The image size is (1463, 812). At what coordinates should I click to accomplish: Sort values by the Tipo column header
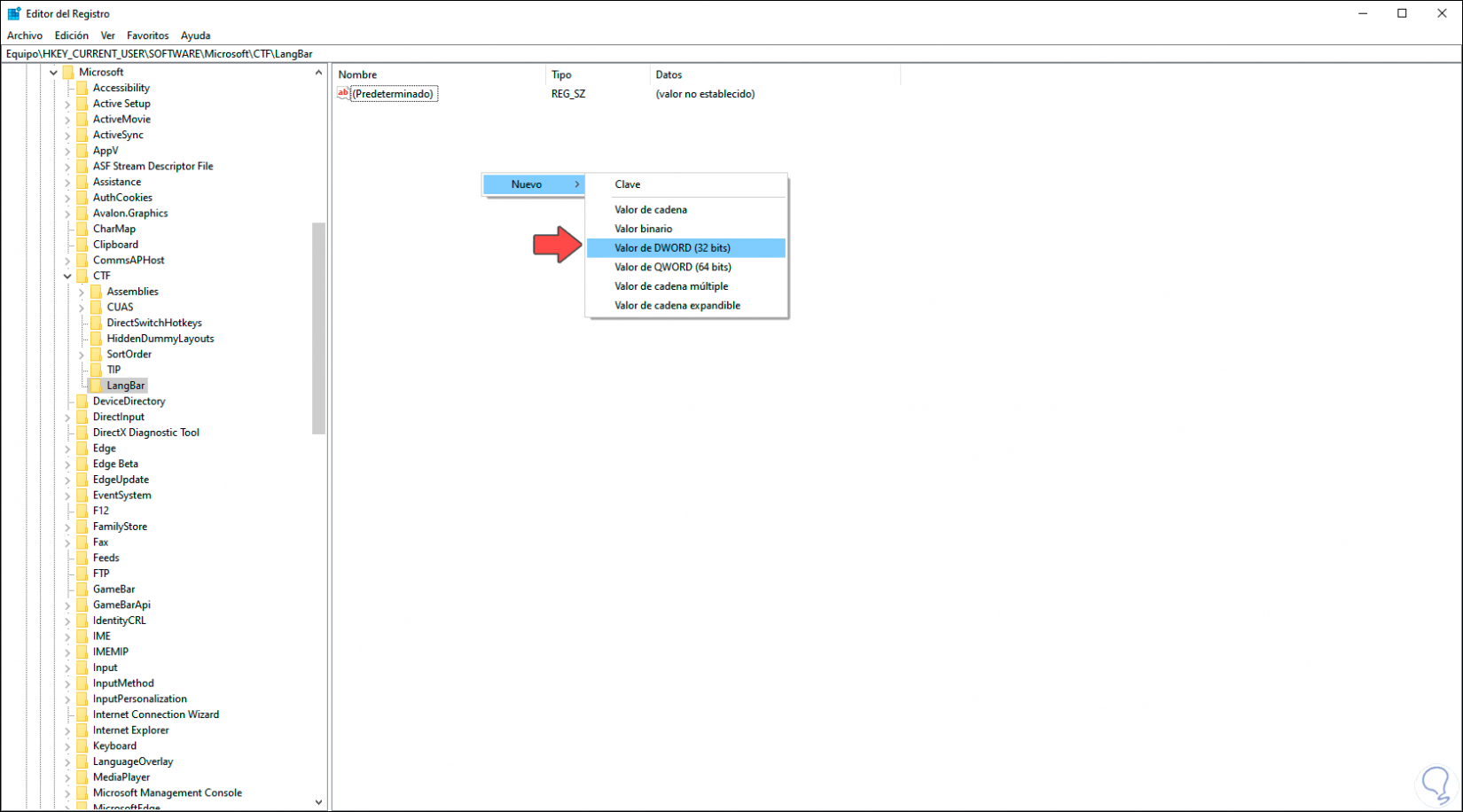[598, 74]
